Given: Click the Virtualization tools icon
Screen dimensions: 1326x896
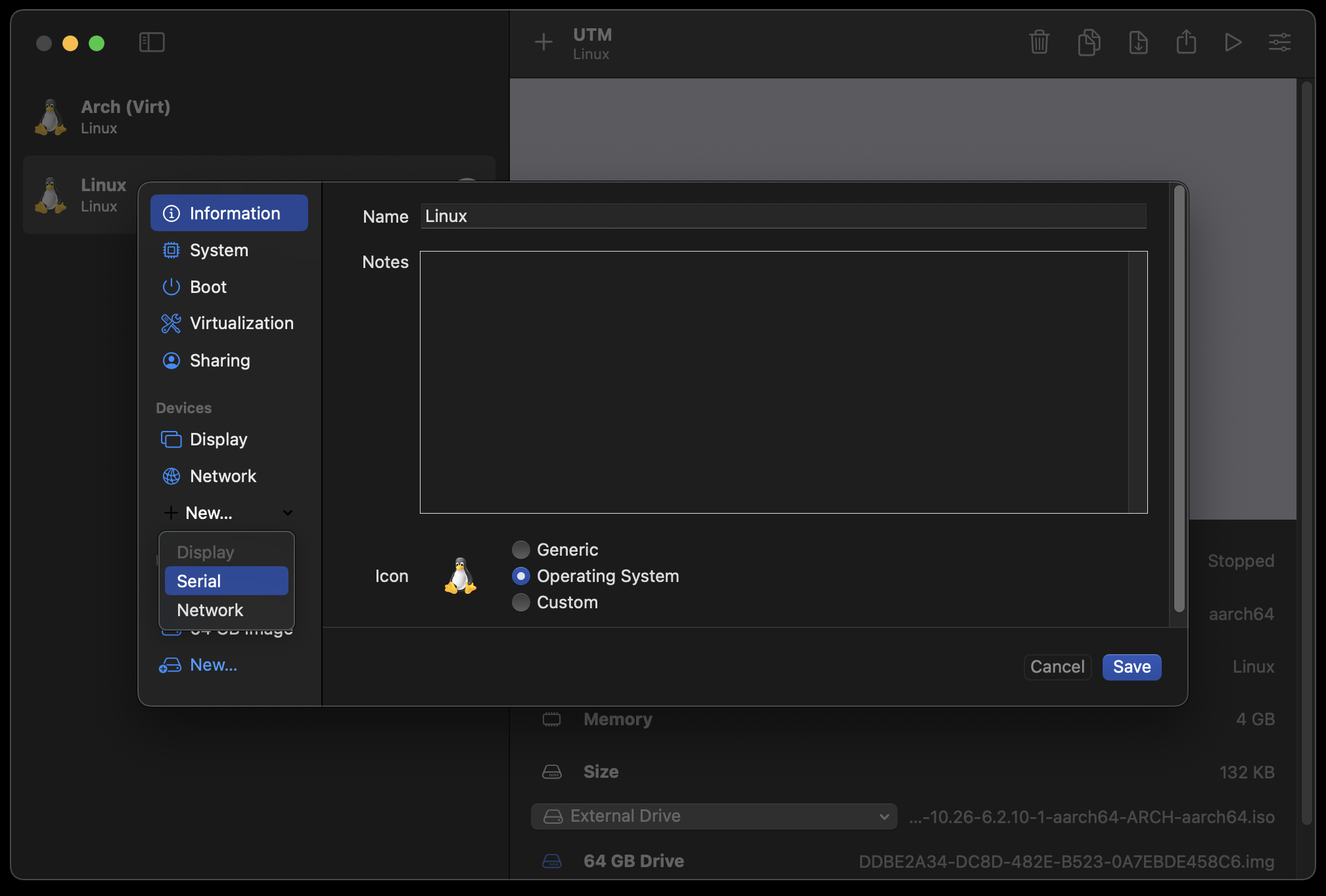Looking at the screenshot, I should pos(171,323).
